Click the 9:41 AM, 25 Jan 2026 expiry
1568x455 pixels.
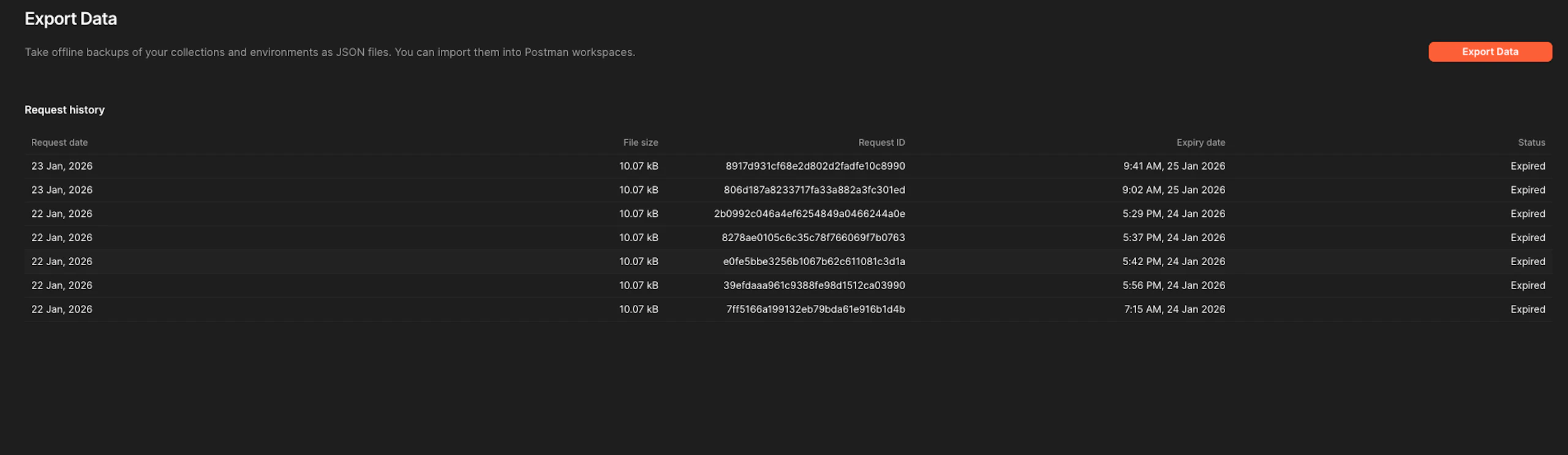tap(1174, 166)
